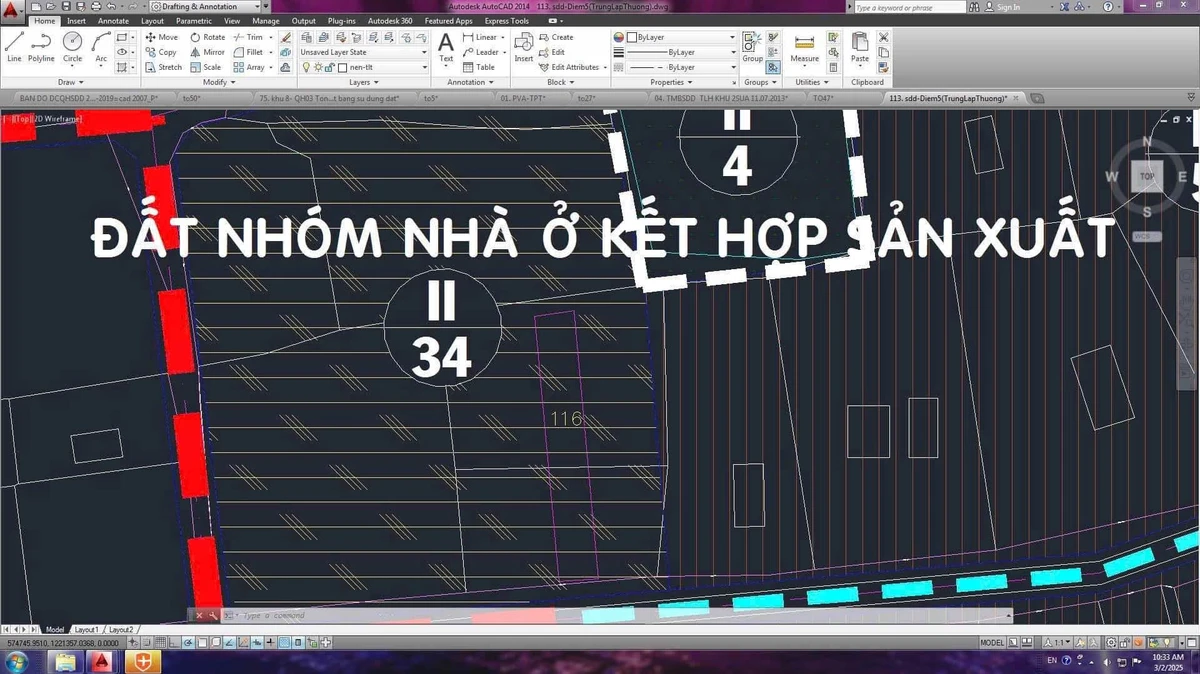Toggle MODEL space button in status bar

(x=992, y=643)
